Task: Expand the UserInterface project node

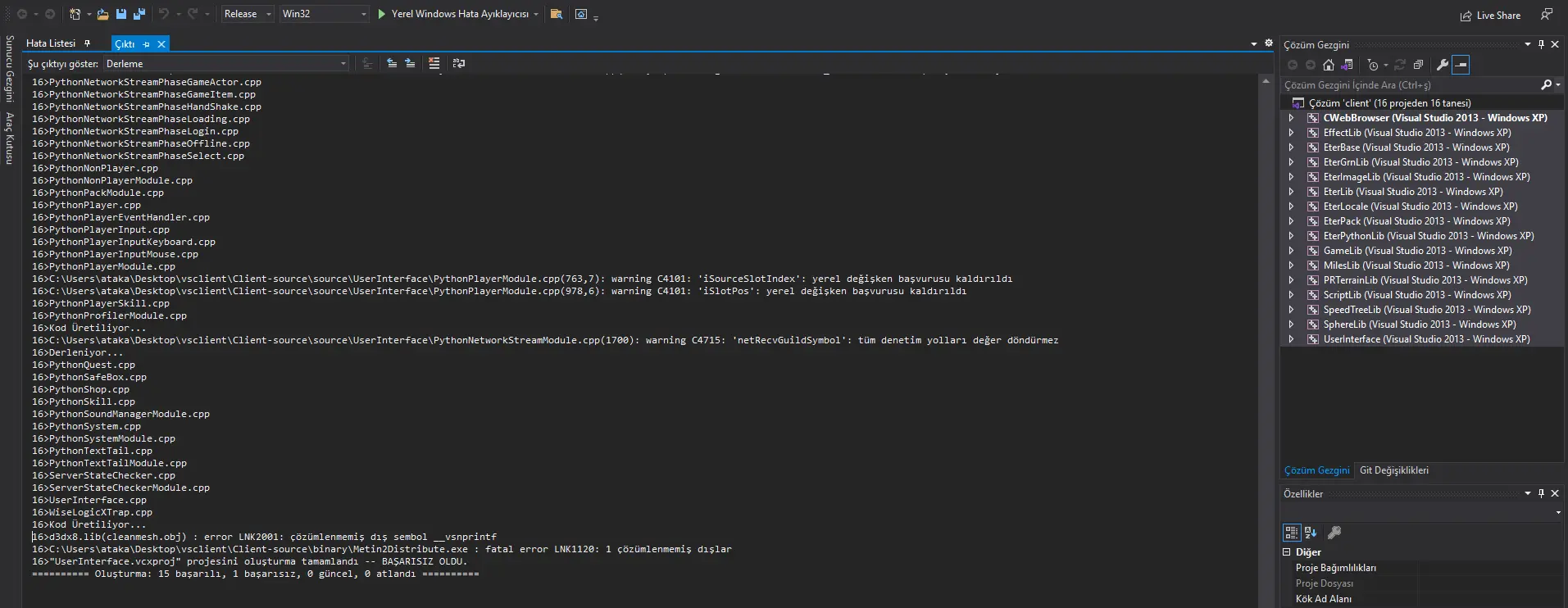Action: point(1292,339)
